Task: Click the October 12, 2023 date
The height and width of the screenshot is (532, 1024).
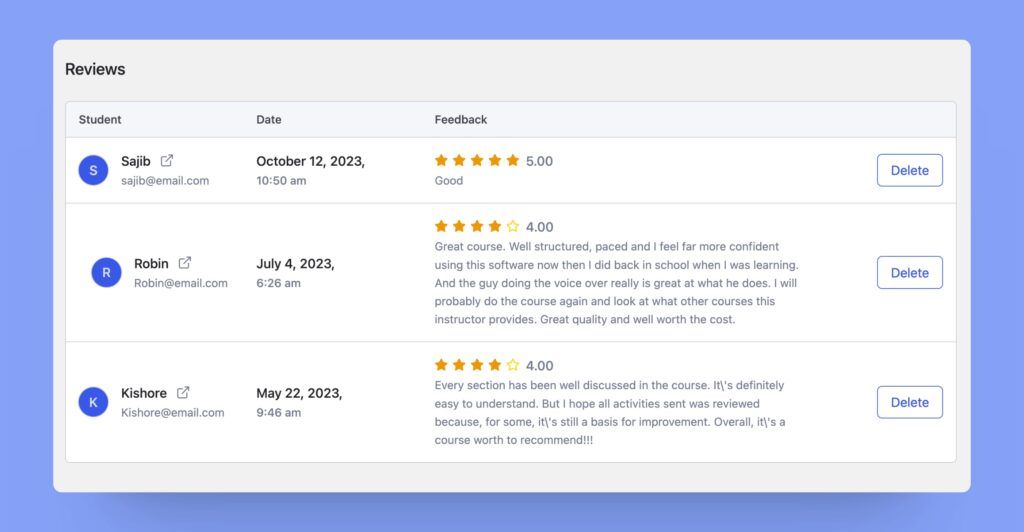Action: [310, 160]
